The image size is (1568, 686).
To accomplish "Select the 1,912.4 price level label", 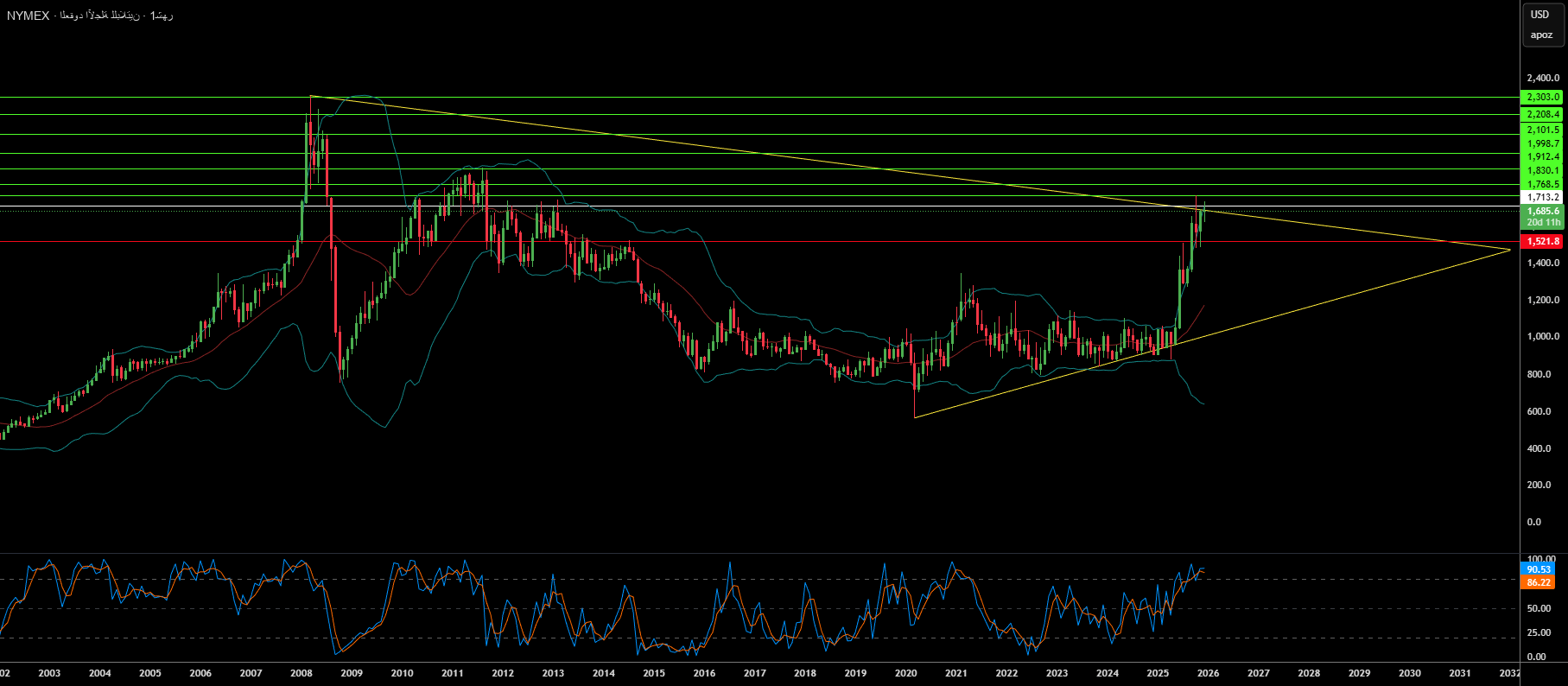I will pyautogui.click(x=1543, y=156).
